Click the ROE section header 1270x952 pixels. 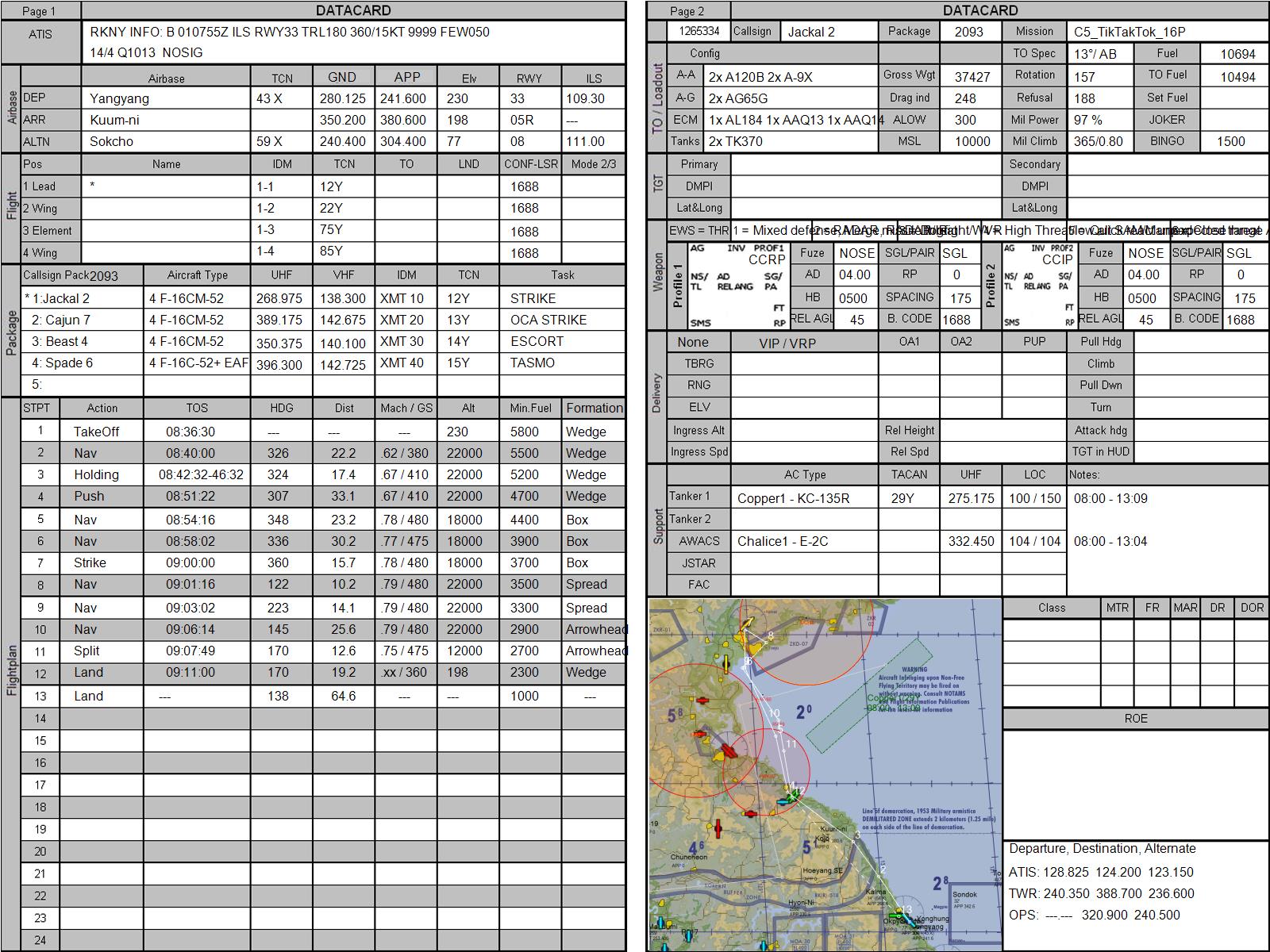pos(1136,718)
